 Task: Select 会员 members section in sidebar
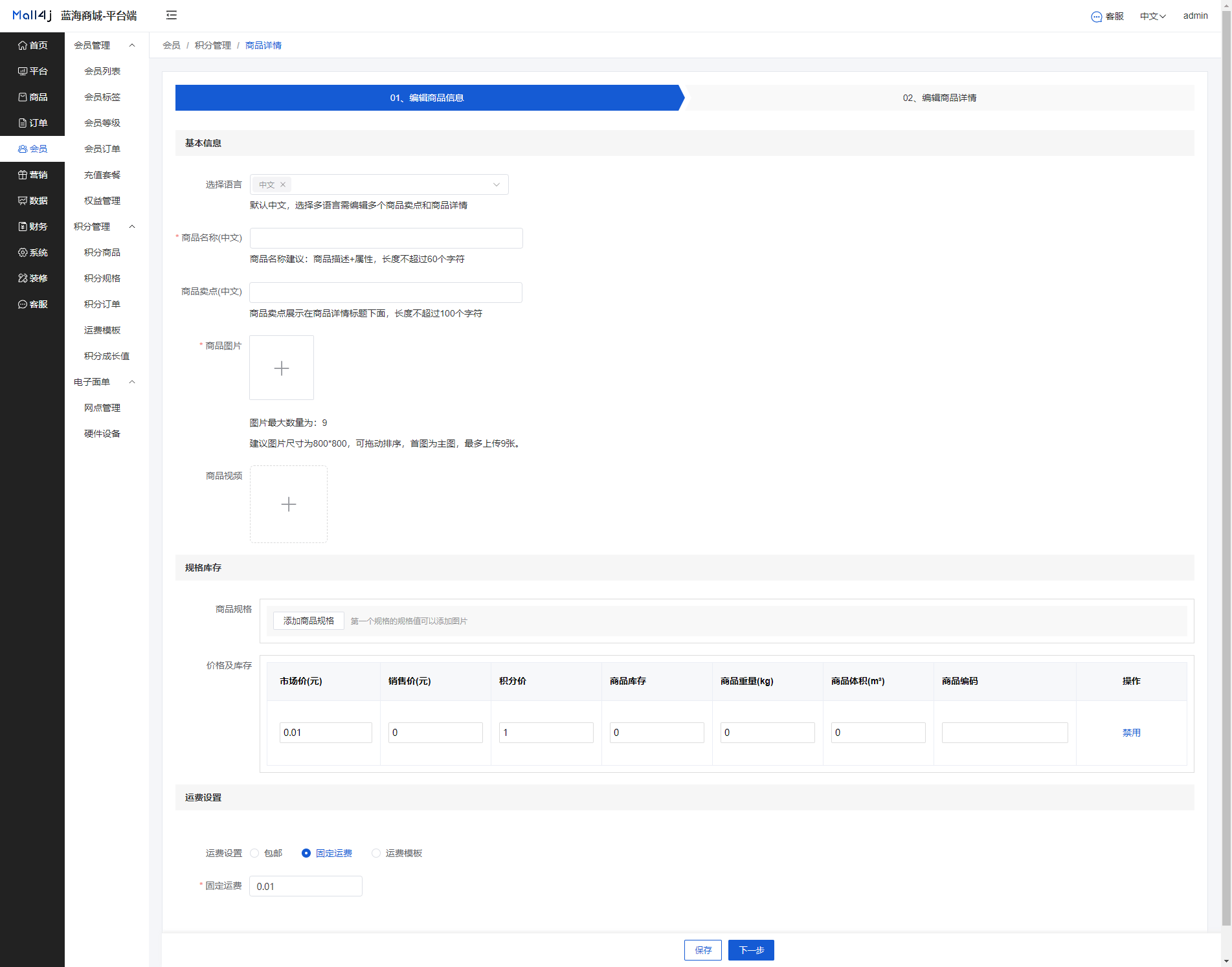click(32, 149)
